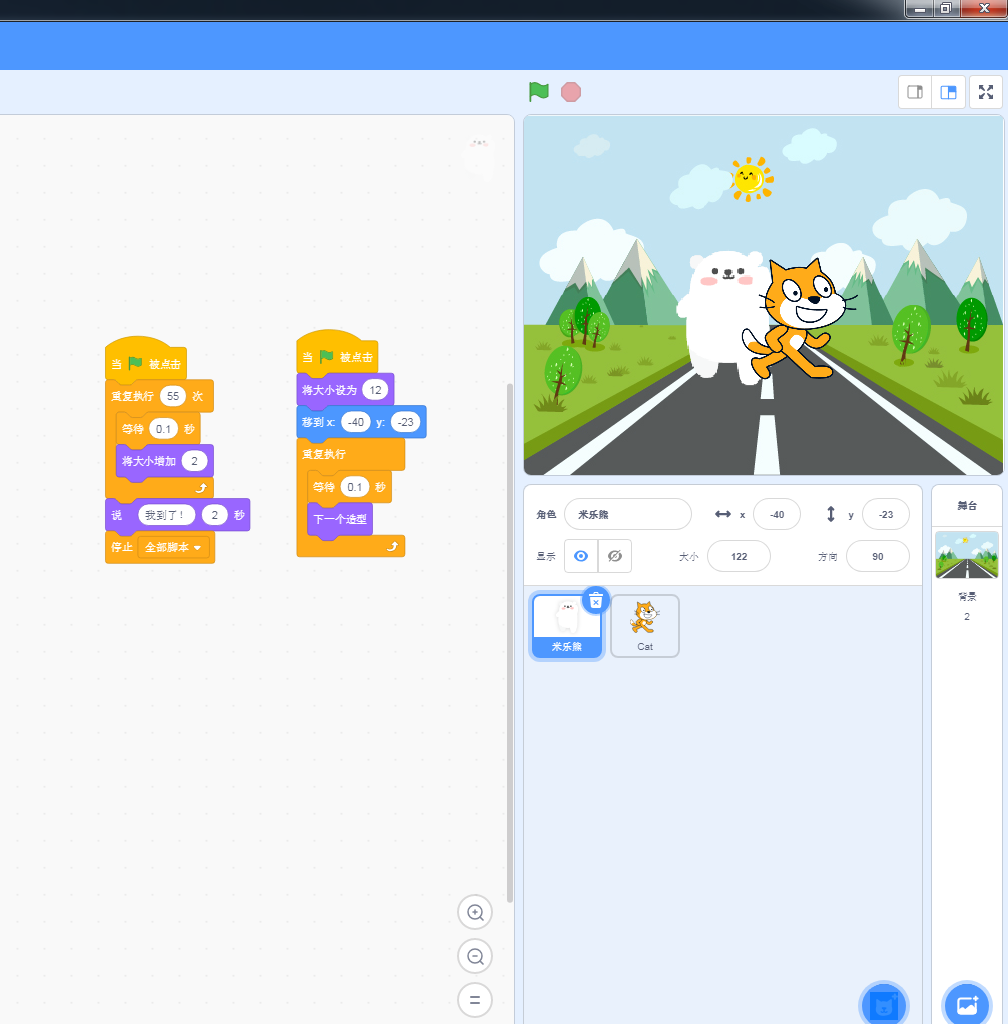
Task: Click the 下一个造型 next costume block
Action: pos(339,520)
